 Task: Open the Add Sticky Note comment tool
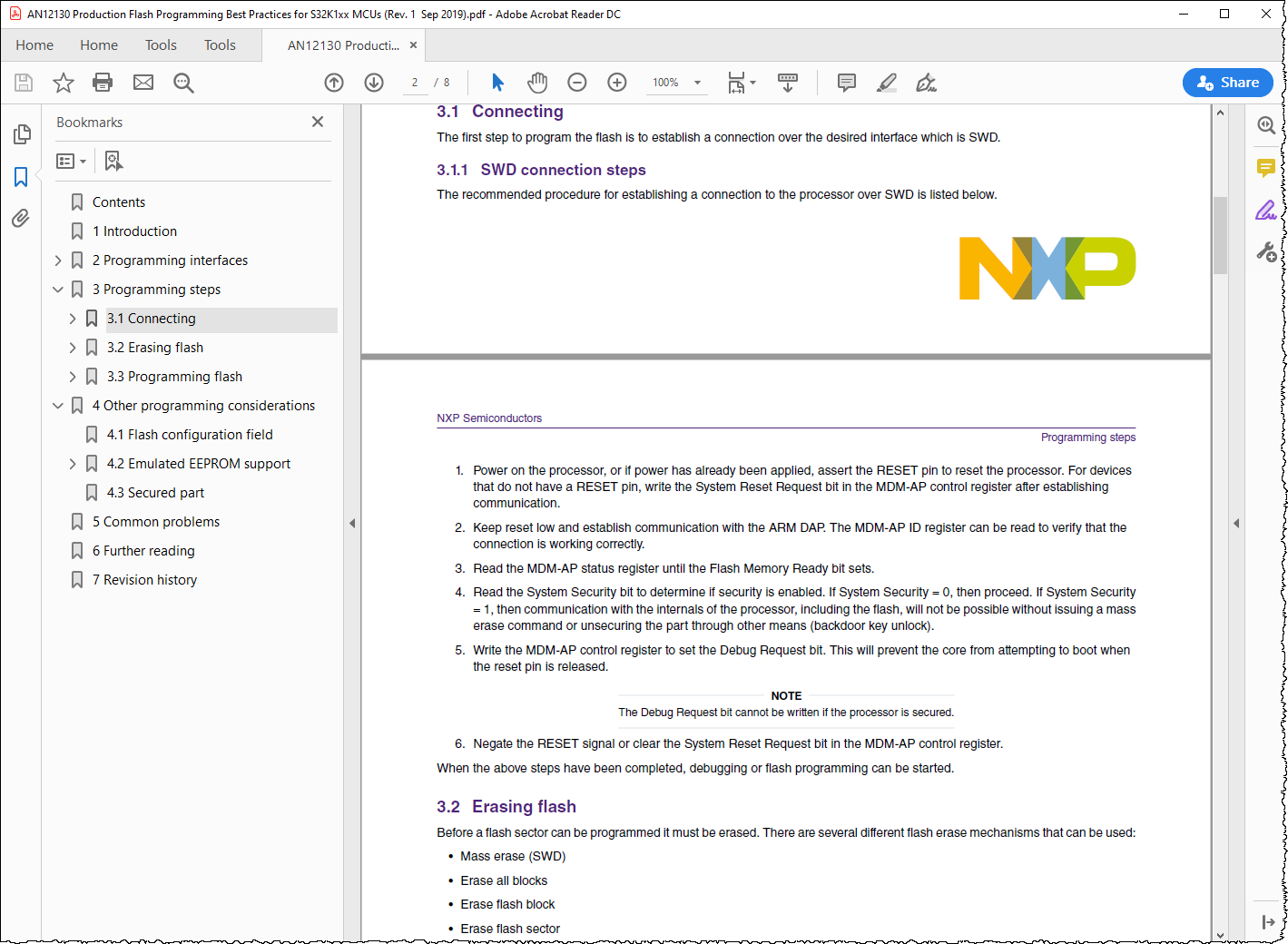click(846, 82)
